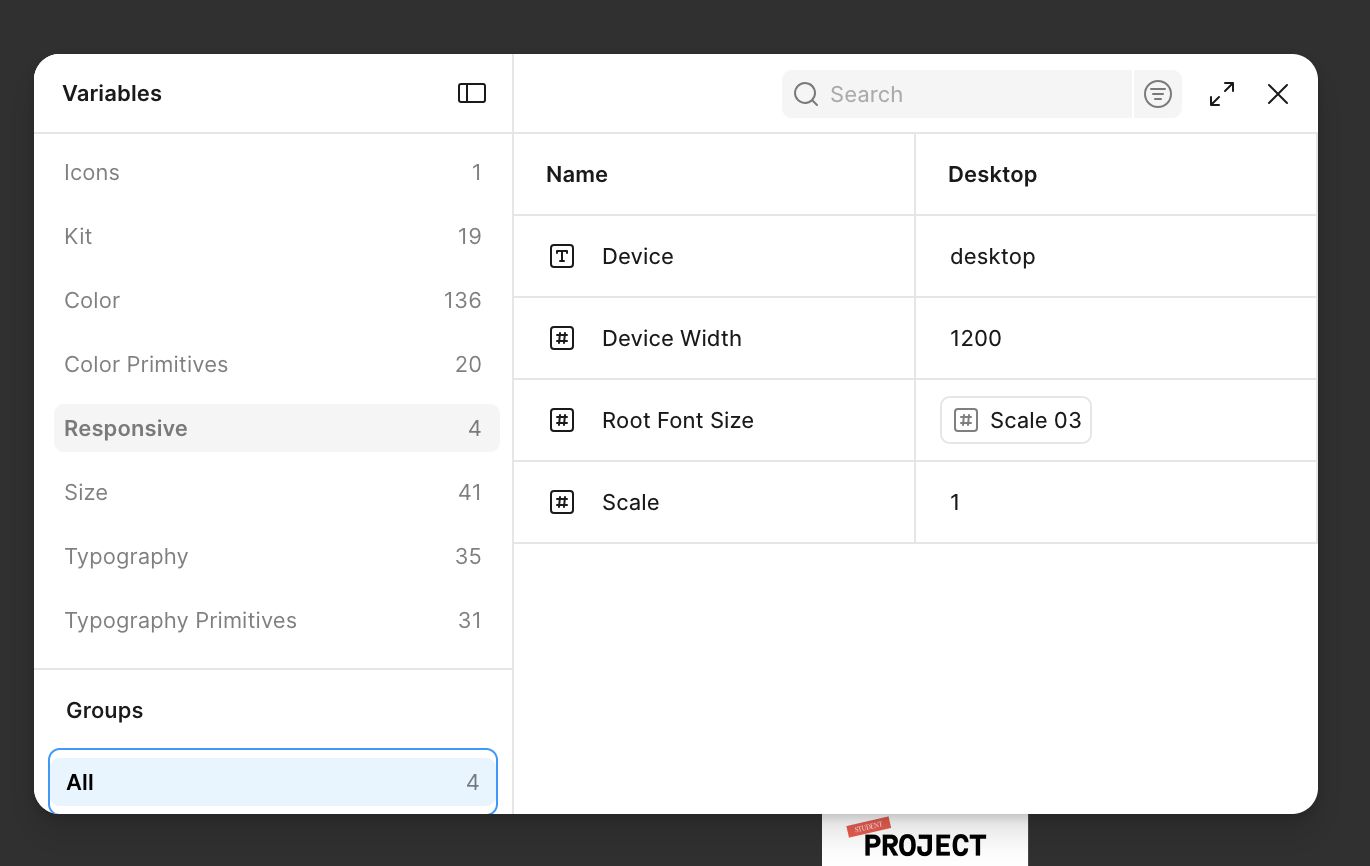Edit the Scale value 1 cell
The width and height of the screenshot is (1370, 866).
(1116, 502)
